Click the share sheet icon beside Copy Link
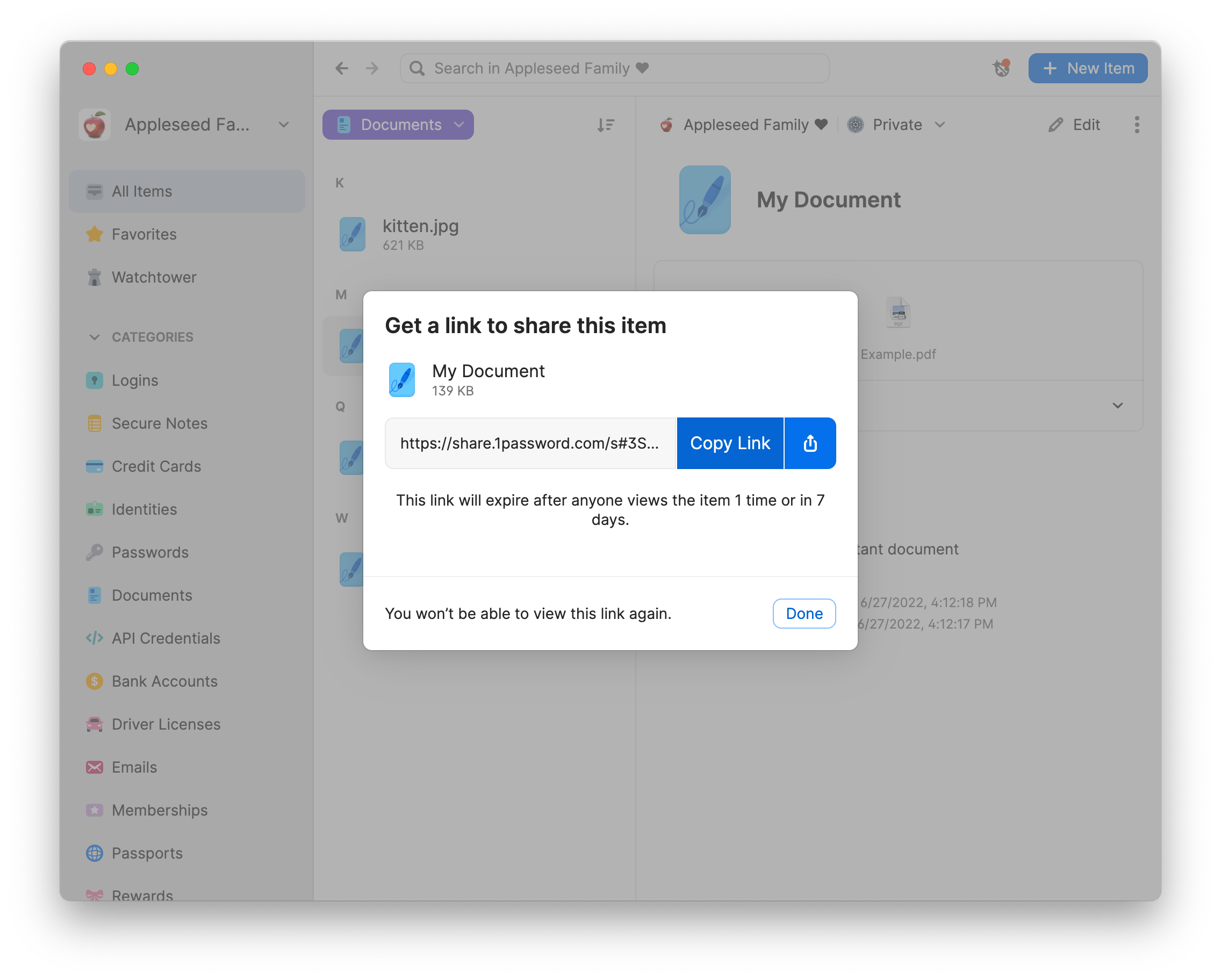Image resolution: width=1221 pixels, height=980 pixels. click(810, 443)
